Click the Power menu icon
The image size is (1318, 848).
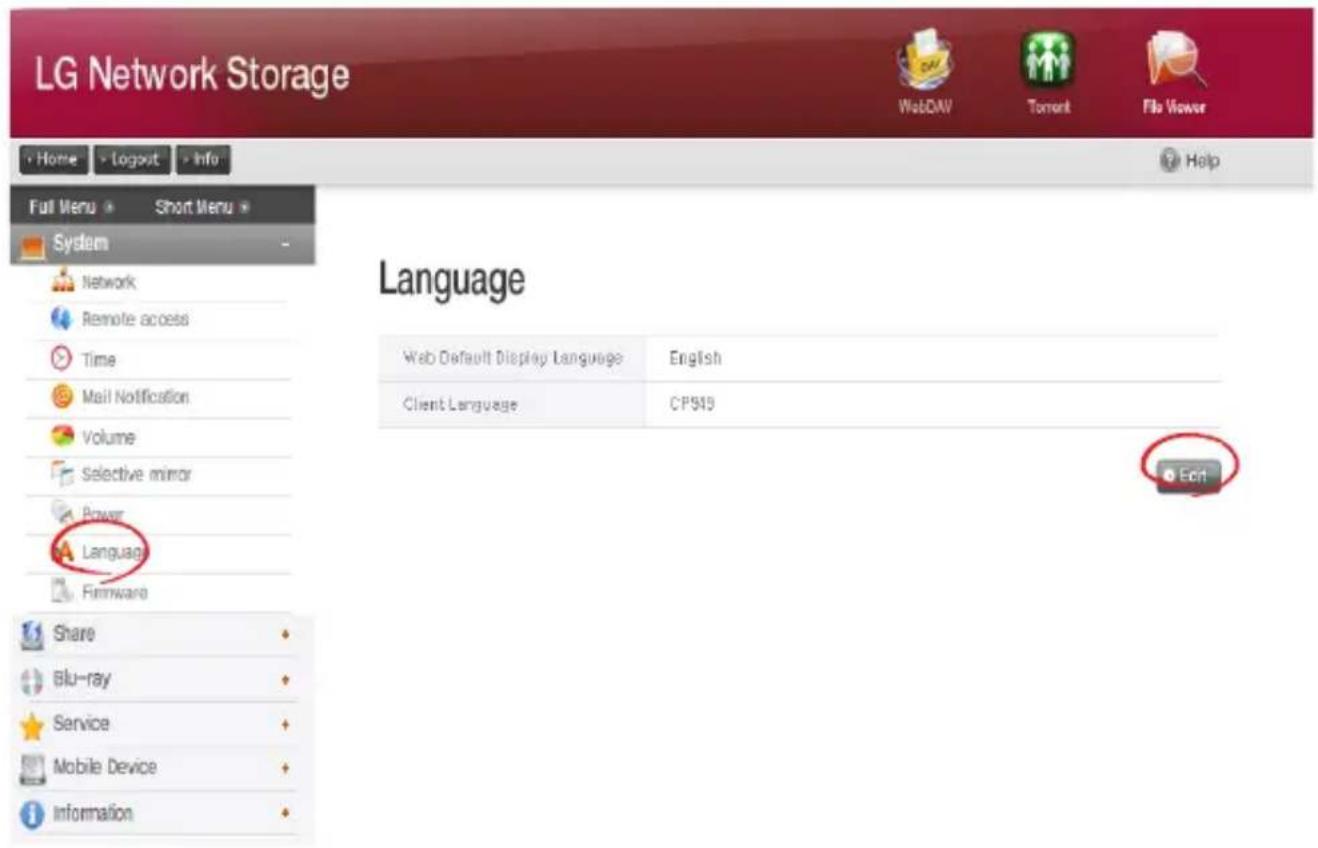pos(62,513)
